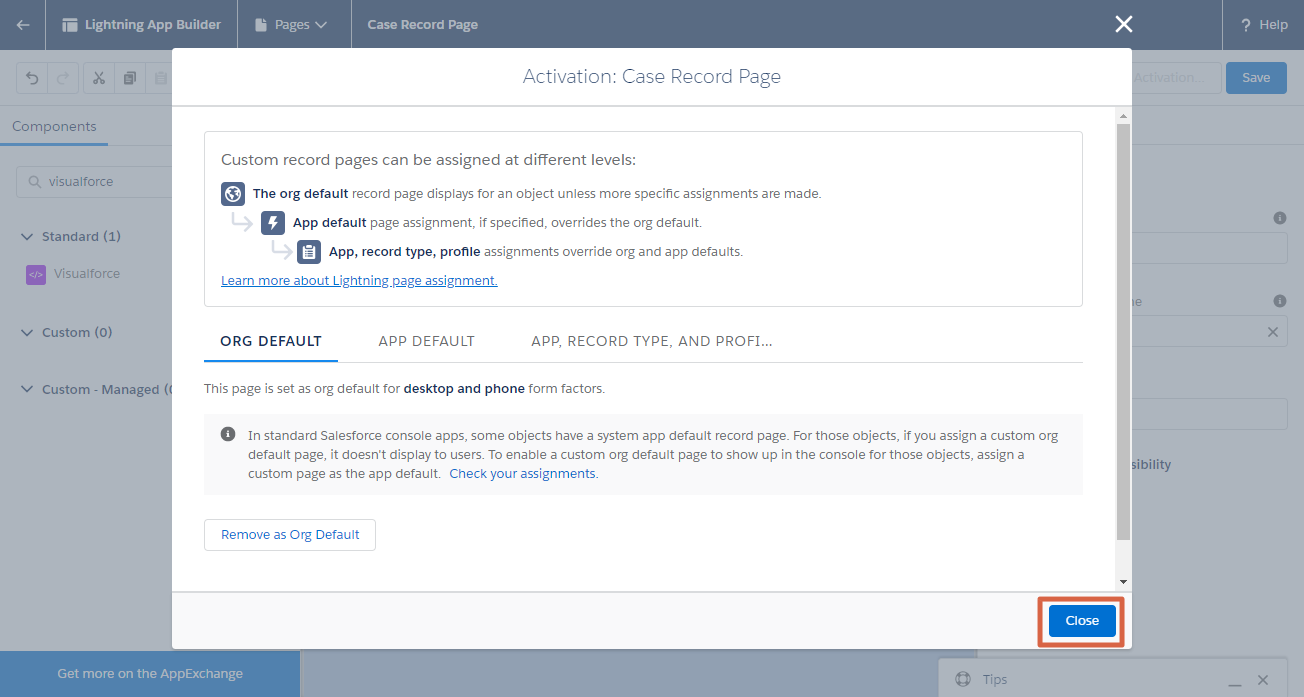Open the Help menu
This screenshot has height=697, width=1304.
[x=1264, y=25]
